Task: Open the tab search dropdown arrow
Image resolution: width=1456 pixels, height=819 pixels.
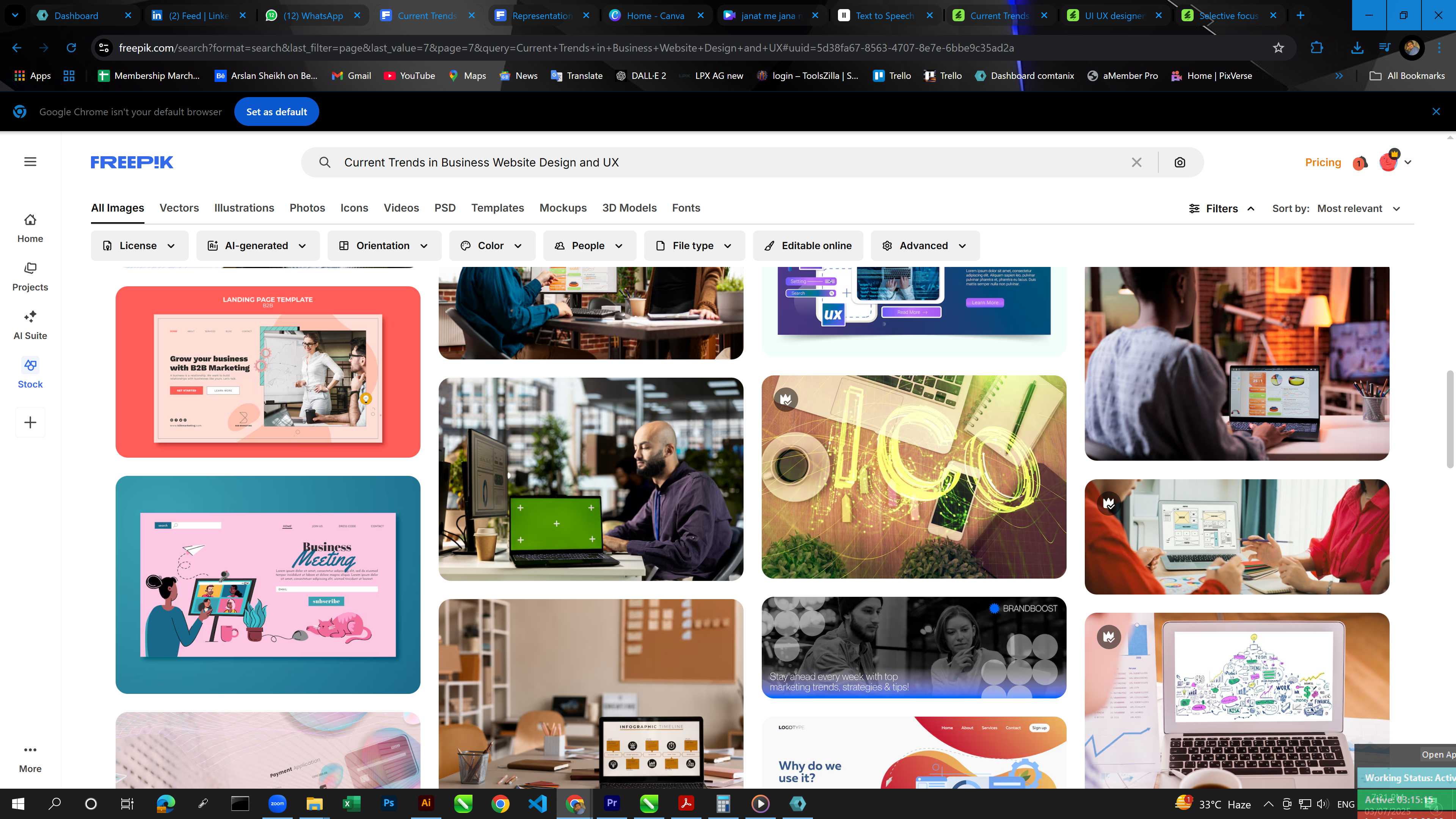Action: (x=15, y=15)
